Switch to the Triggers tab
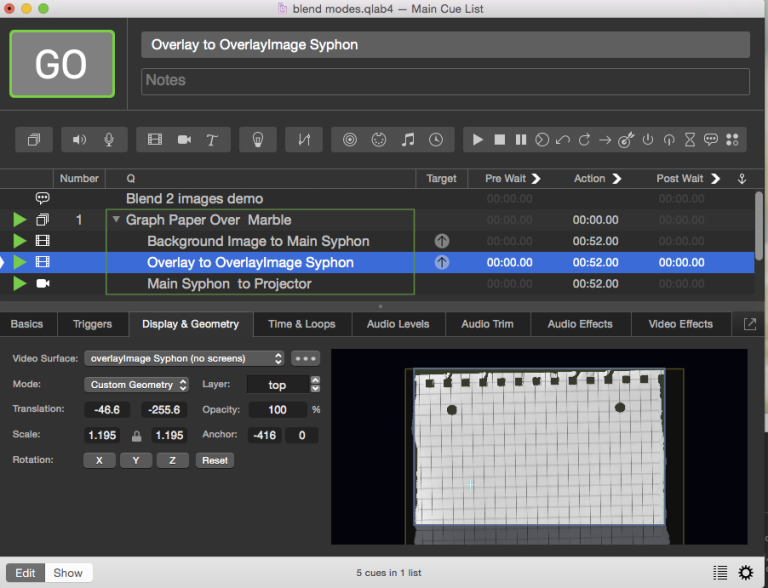The image size is (768, 588). click(x=93, y=324)
